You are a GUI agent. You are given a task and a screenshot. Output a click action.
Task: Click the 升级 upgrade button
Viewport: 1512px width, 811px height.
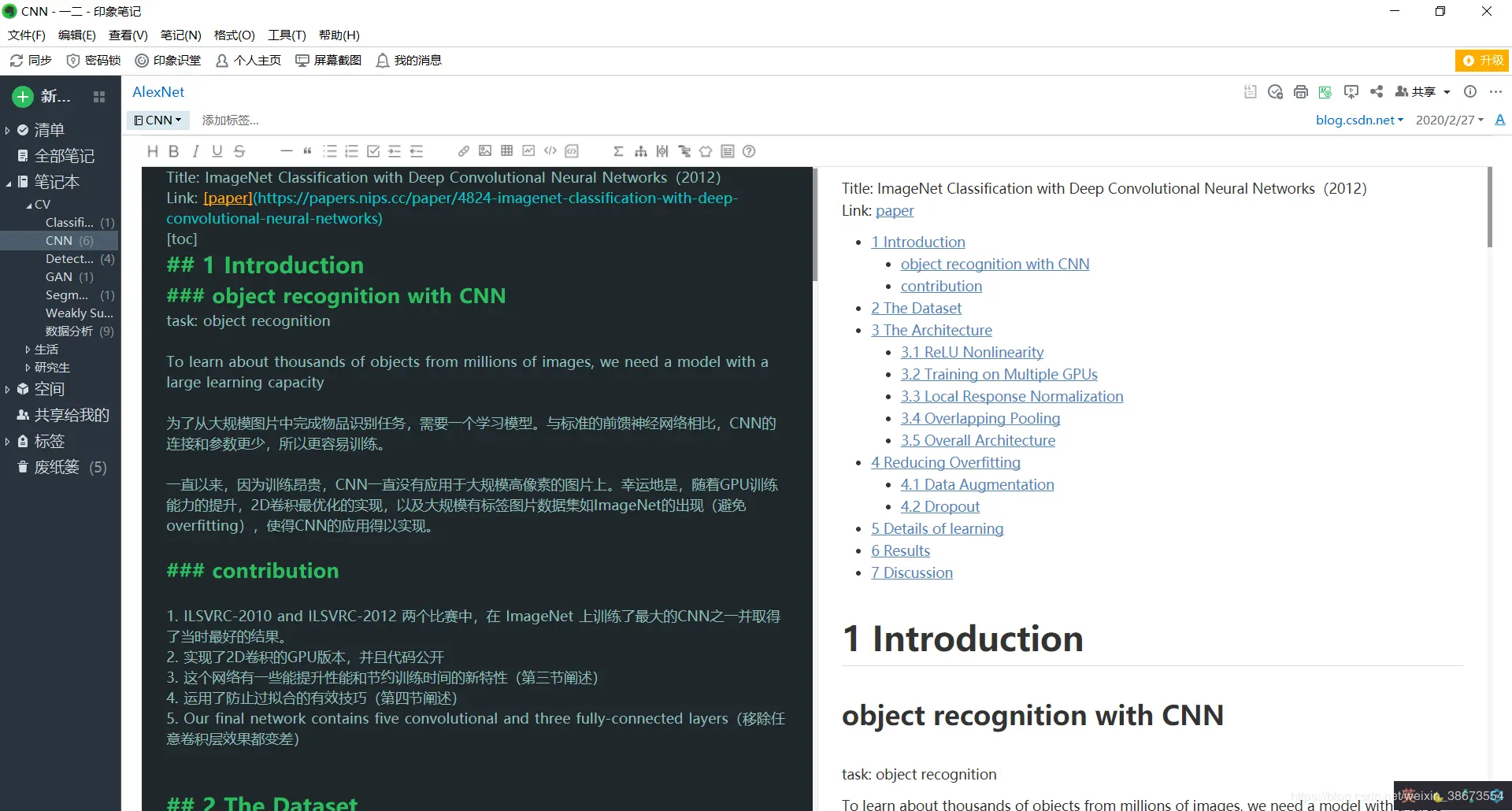click(1482, 60)
